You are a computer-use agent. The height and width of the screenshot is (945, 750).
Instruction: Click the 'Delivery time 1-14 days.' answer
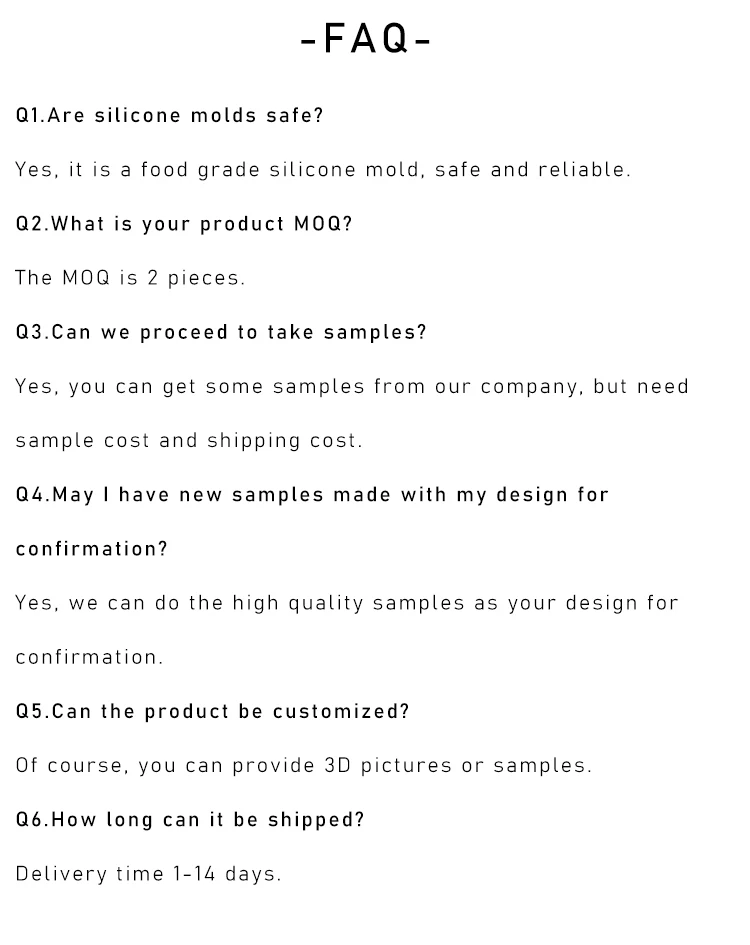pos(149,874)
